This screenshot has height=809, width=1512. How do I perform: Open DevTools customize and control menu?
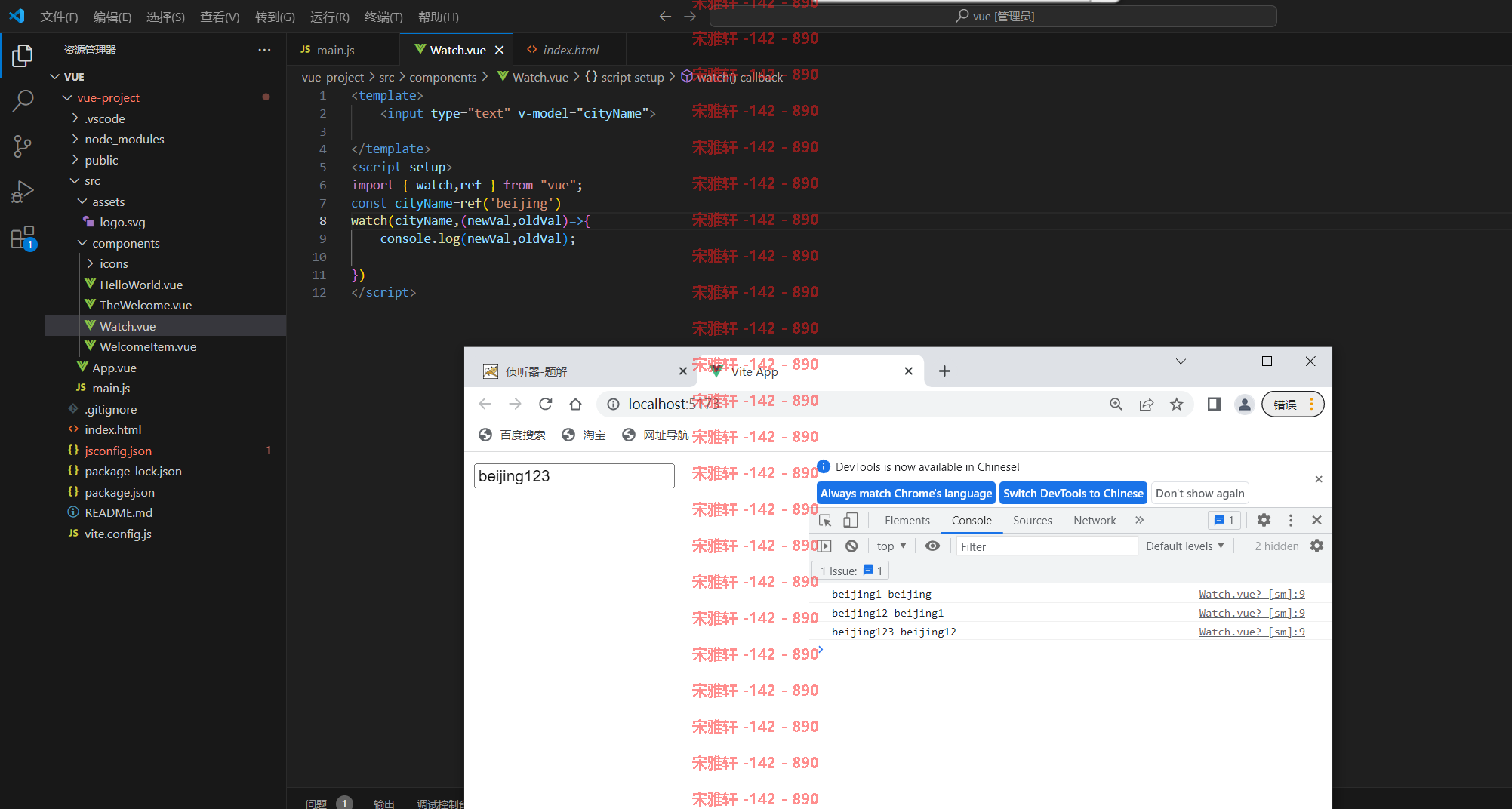[1291, 520]
